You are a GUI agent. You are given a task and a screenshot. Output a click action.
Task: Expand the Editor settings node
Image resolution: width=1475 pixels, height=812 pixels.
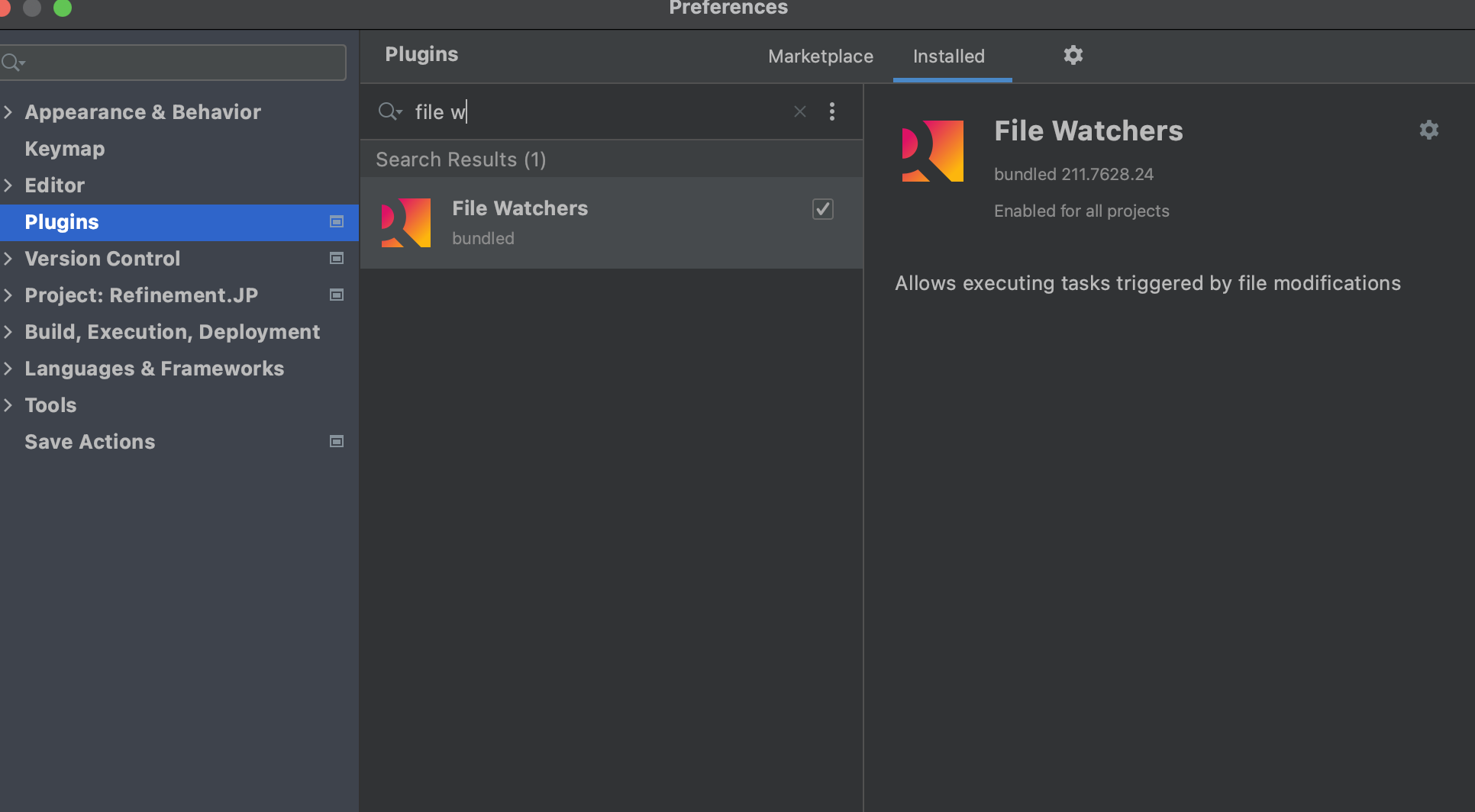click(x=8, y=185)
